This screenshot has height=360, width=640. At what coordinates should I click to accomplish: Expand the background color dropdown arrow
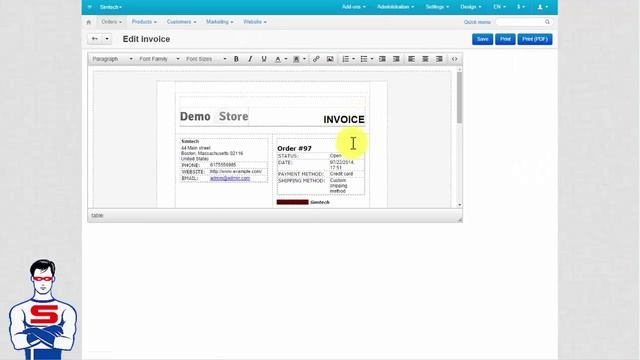(304, 59)
